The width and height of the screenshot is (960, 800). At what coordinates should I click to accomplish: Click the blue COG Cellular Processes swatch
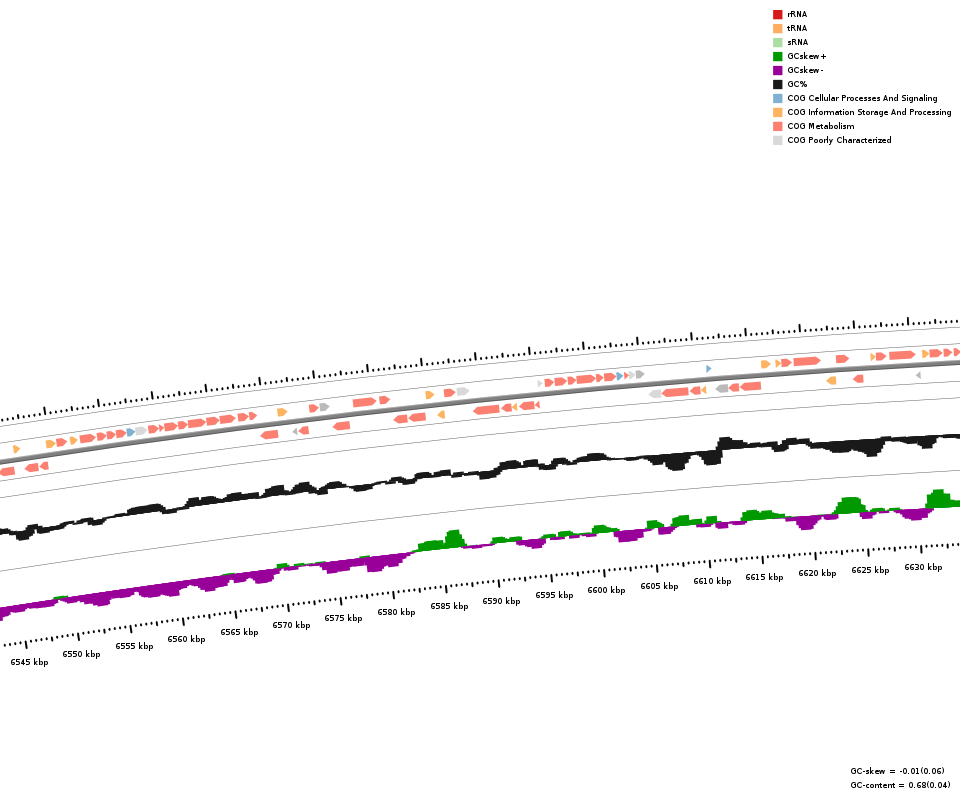(x=777, y=98)
